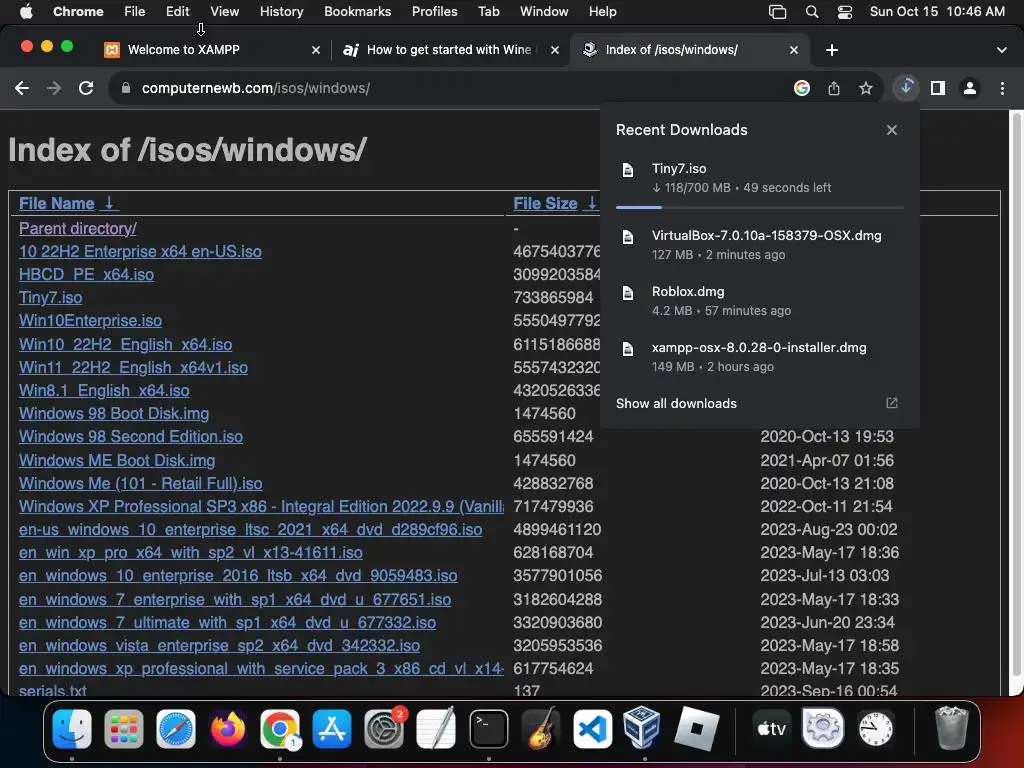Open the Google icon in address bar
This screenshot has height=768, width=1024.
pyautogui.click(x=801, y=88)
